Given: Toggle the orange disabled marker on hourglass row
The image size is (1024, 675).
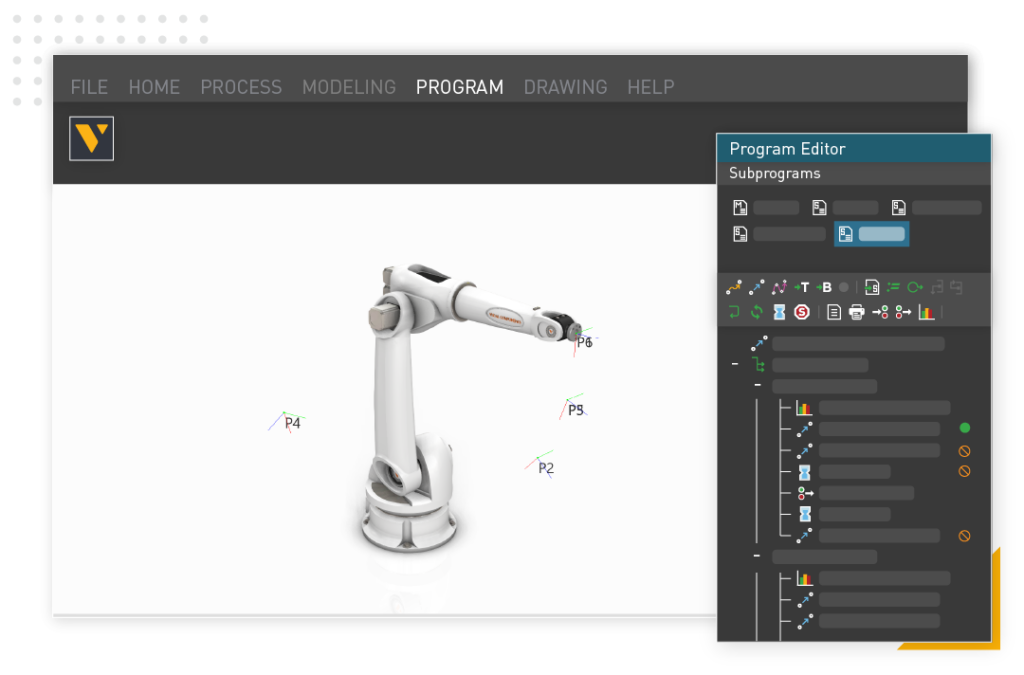Looking at the screenshot, I should [964, 471].
